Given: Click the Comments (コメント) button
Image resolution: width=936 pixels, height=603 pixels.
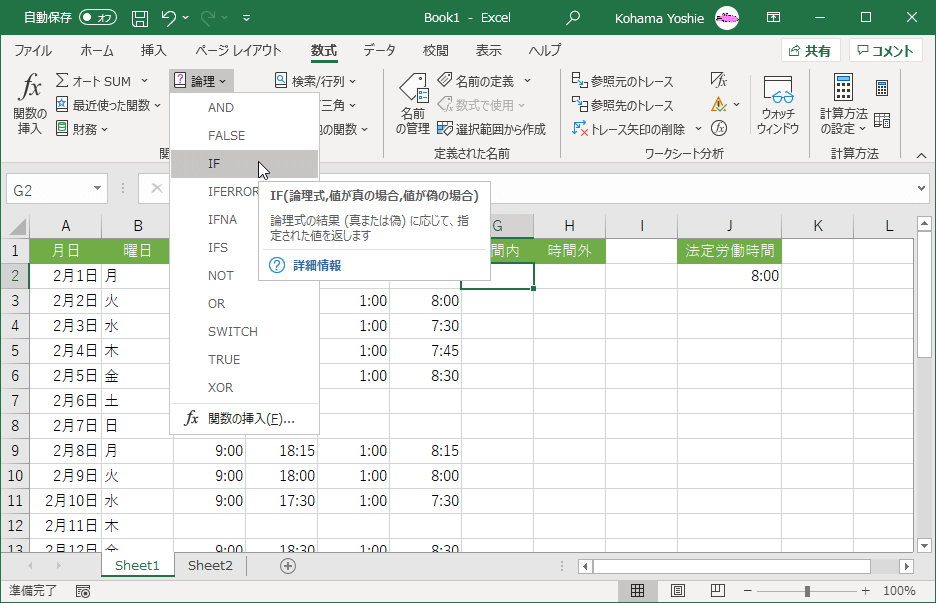Looking at the screenshot, I should [886, 51].
